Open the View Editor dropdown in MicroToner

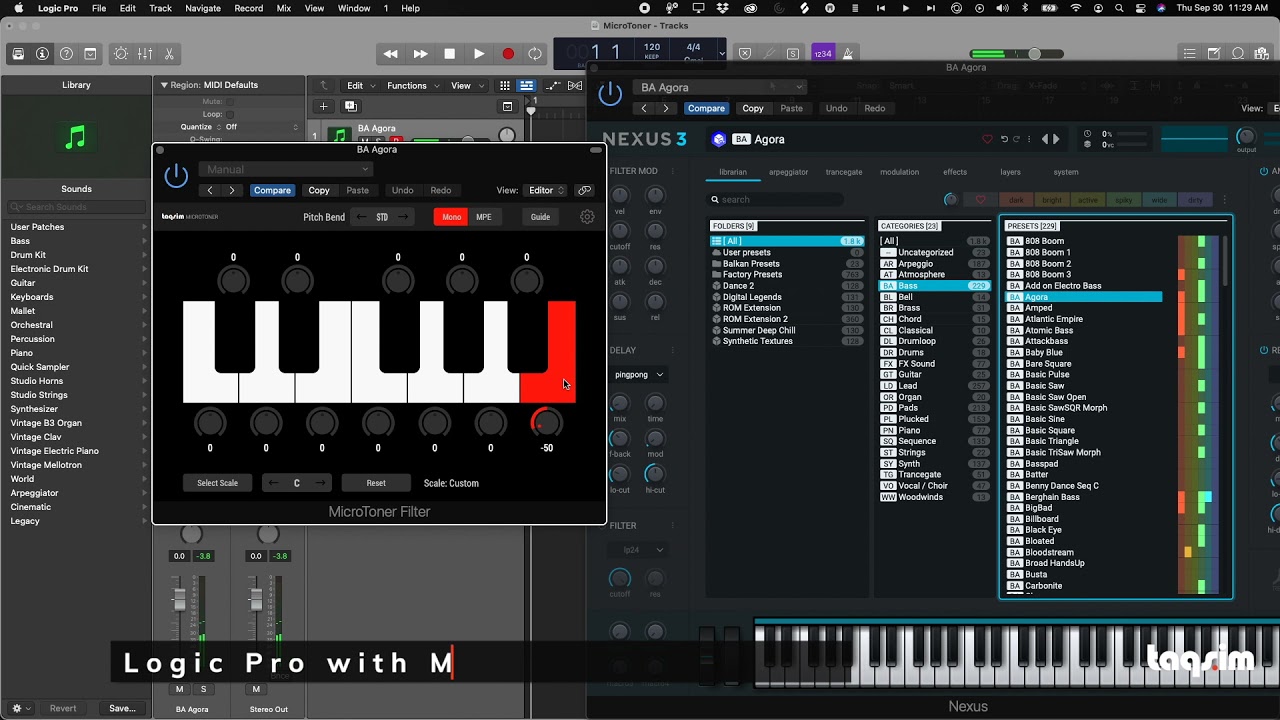[x=547, y=190]
